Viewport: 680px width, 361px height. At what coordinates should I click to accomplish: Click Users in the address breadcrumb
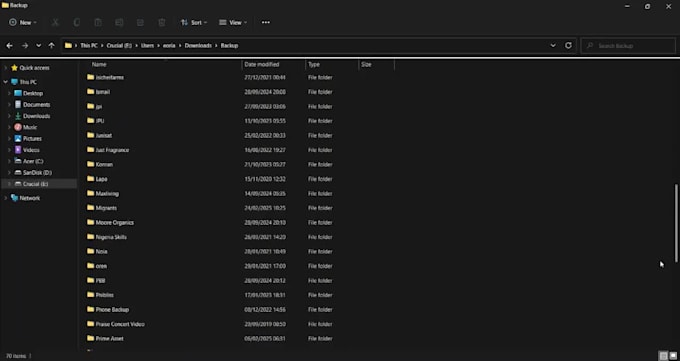pyautogui.click(x=147, y=46)
